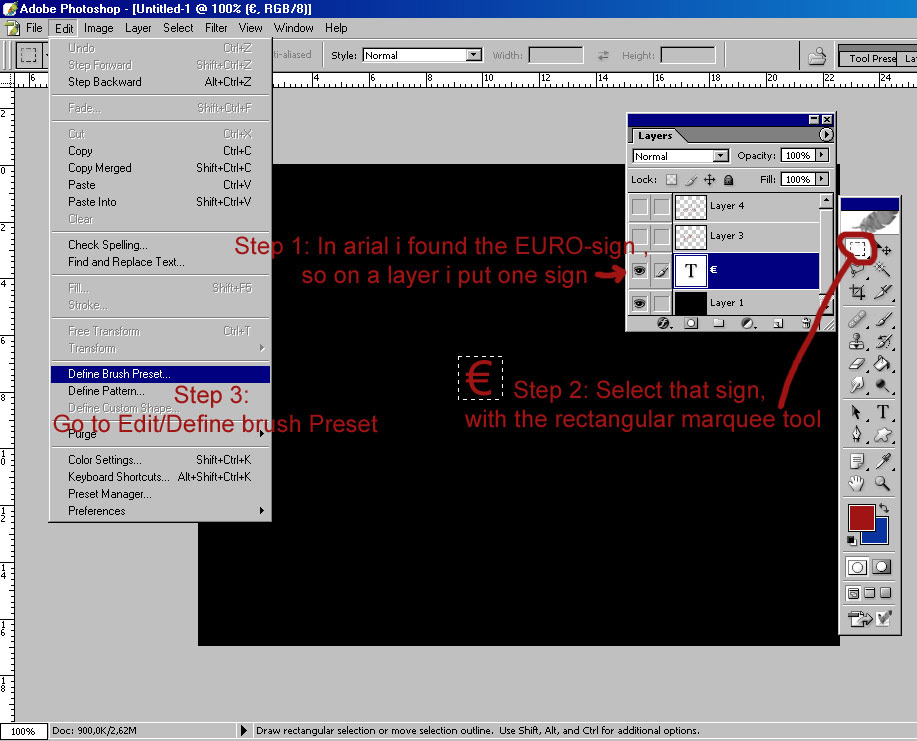Select the Layer 3 thumbnail
This screenshot has height=741, width=917.
coord(690,236)
